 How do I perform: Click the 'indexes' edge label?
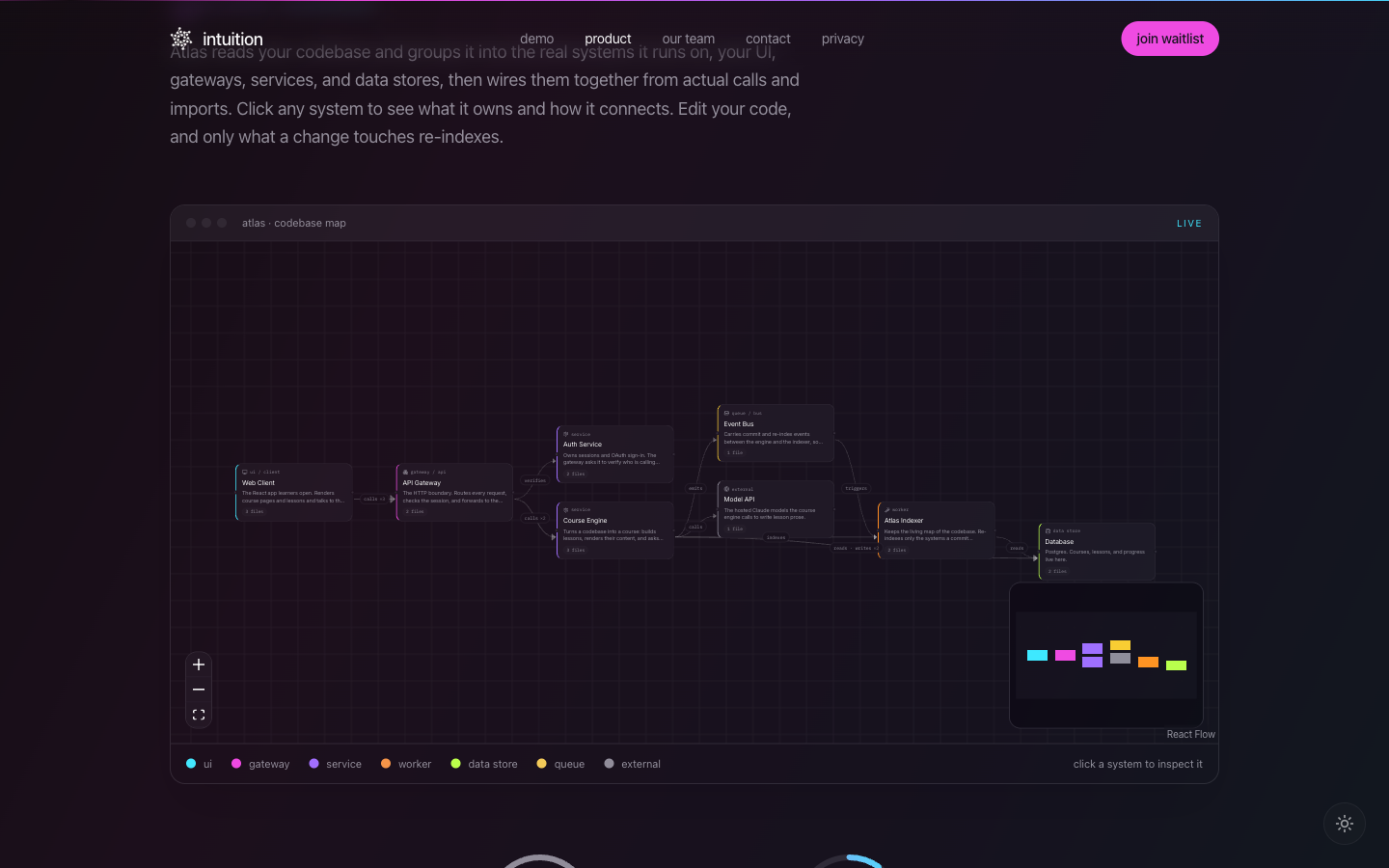(x=776, y=537)
